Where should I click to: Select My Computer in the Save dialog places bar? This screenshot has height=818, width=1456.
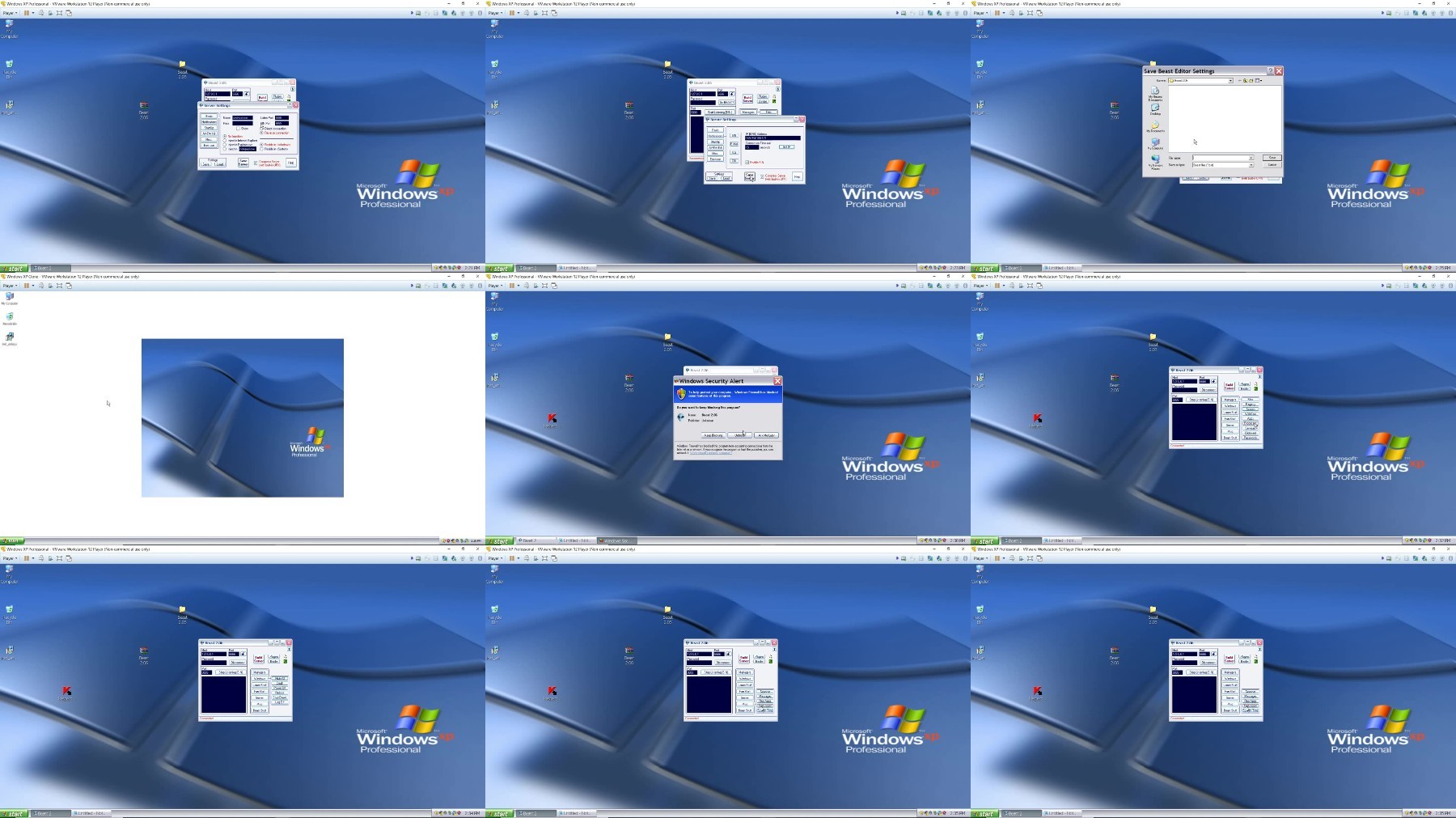coord(1155,143)
